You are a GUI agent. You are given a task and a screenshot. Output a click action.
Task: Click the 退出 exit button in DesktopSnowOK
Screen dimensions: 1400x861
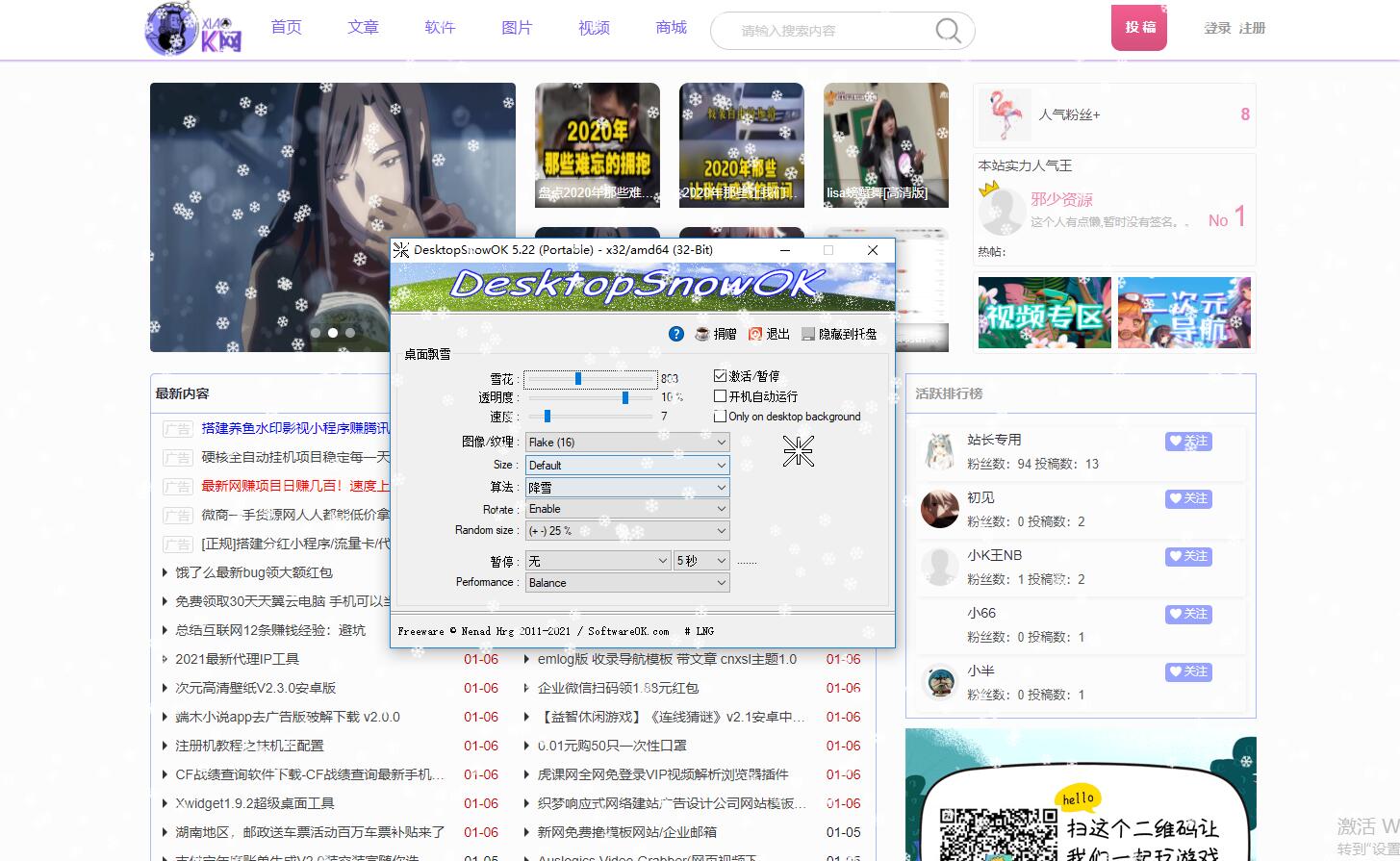pos(769,333)
